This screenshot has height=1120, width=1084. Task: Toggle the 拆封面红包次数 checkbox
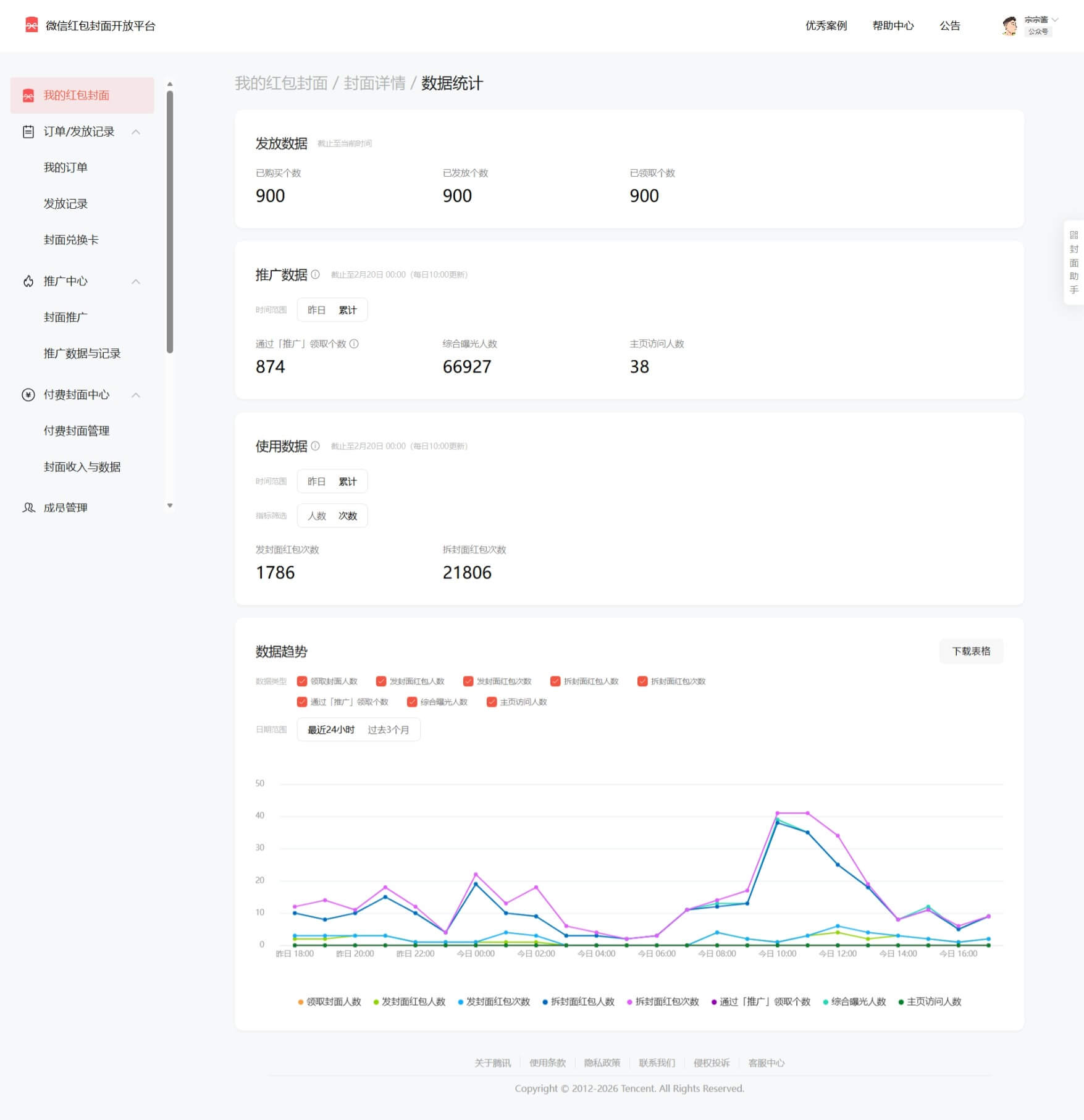pyautogui.click(x=642, y=681)
